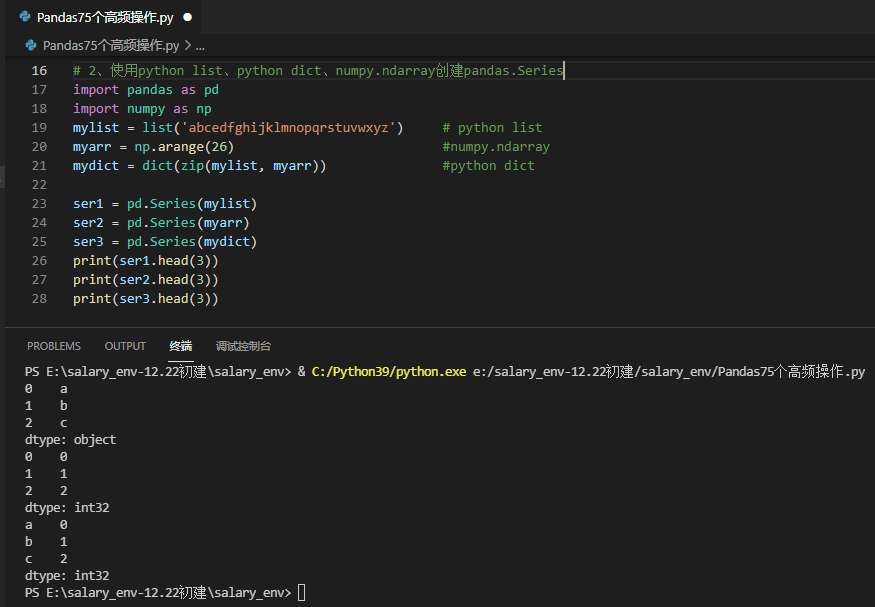Screen dimensions: 875x607
Task: Click the Python icon in the breadcrumb
Action: (31, 45)
